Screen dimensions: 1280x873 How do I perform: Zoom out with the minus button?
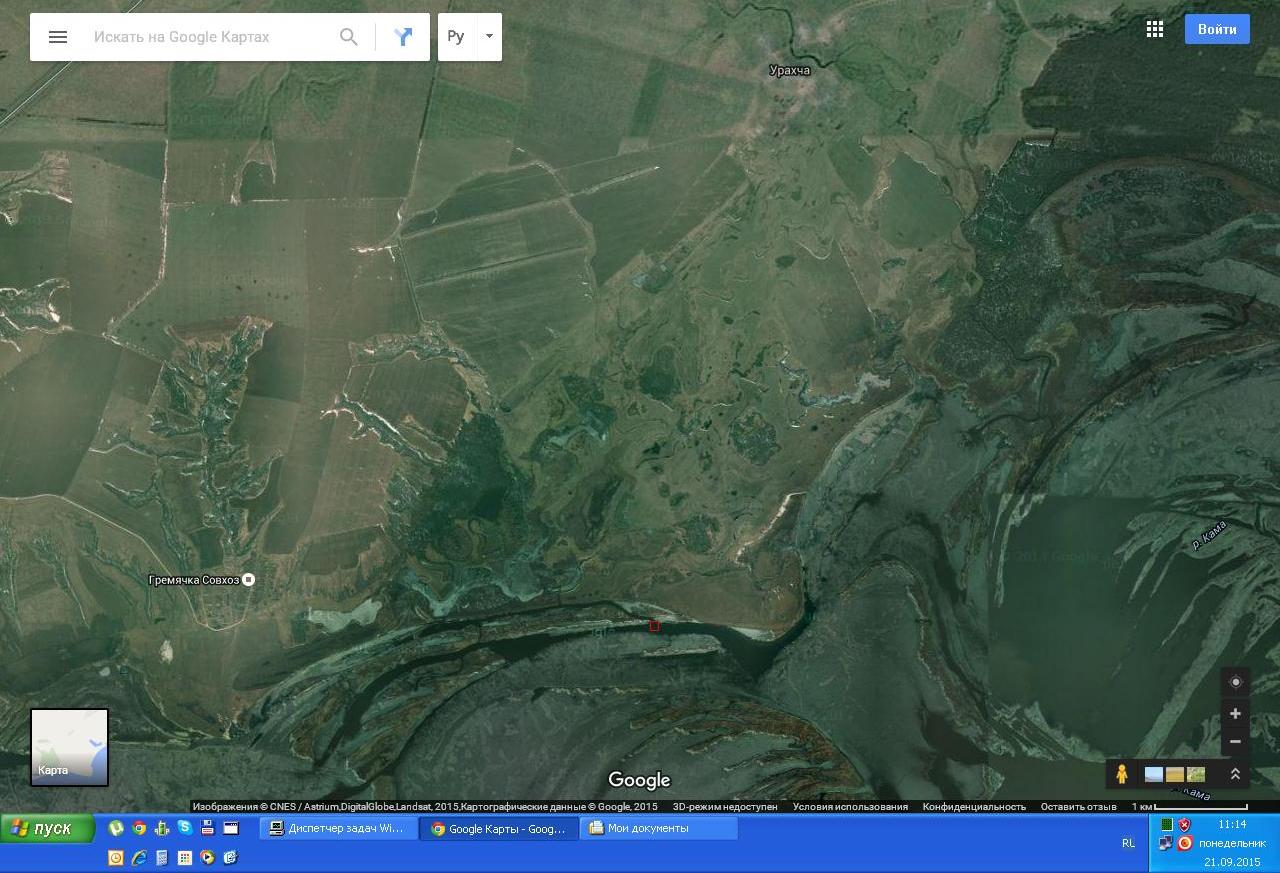point(1235,741)
